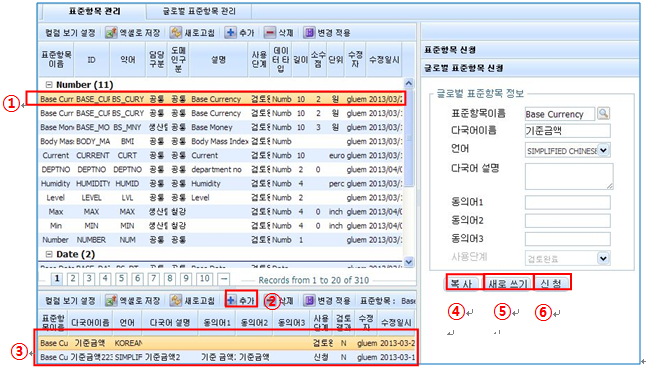Click 추가 add button in multilingual grid toolbar
The height and width of the screenshot is (369, 646).
click(241, 300)
